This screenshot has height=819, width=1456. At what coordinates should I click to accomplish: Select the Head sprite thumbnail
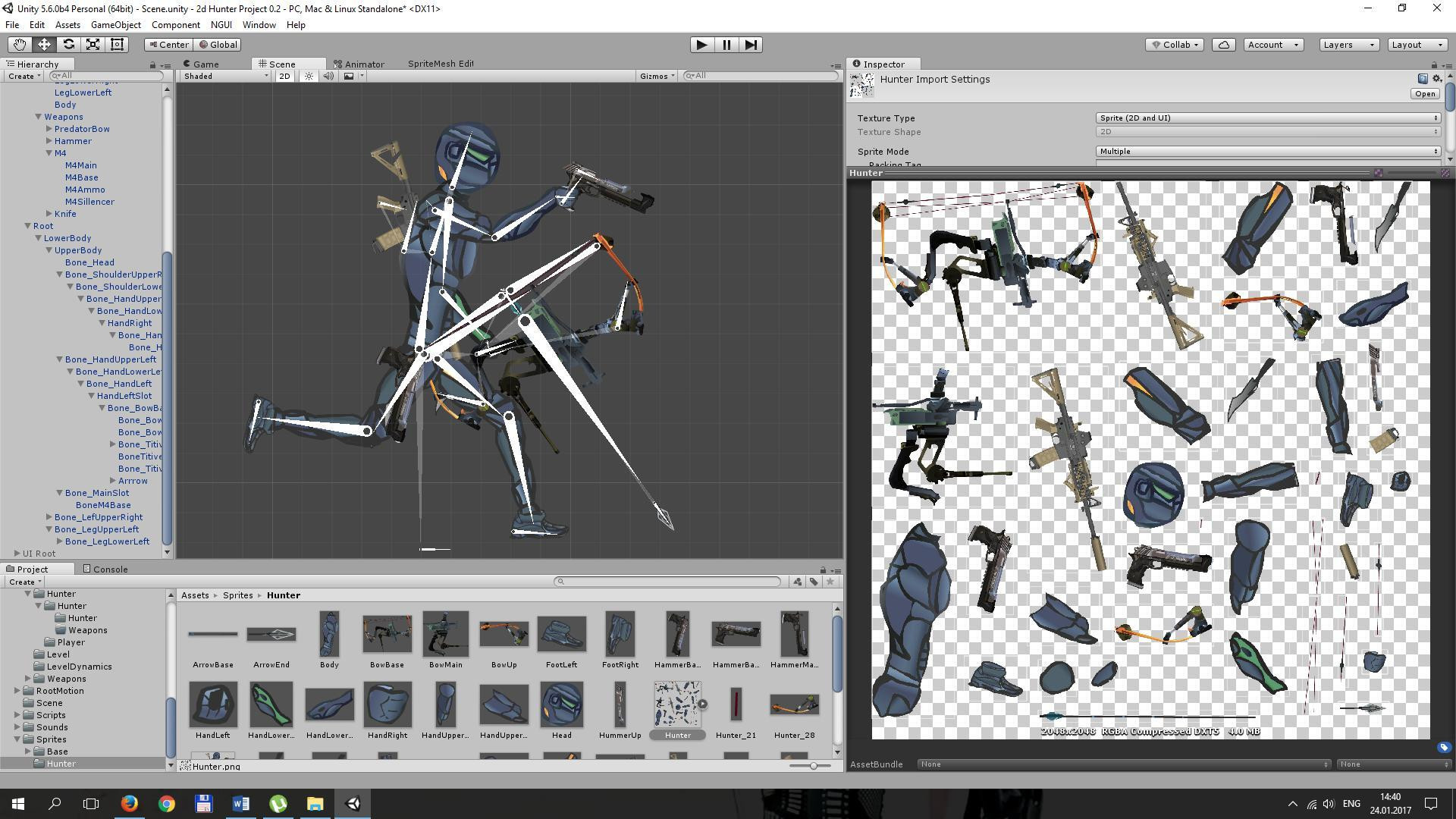[x=561, y=711]
